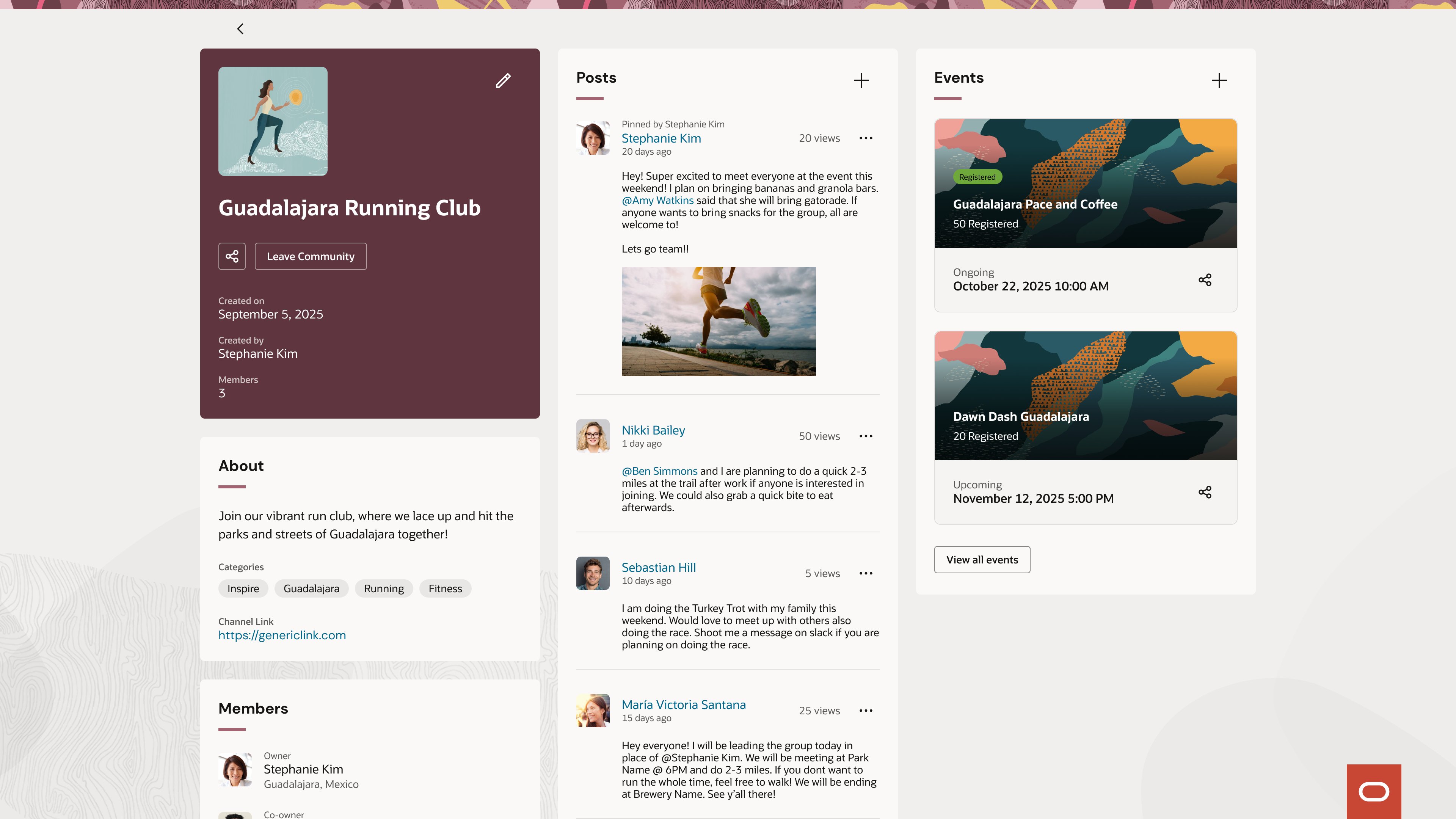Click Nikki Bailey's avatar photo
Image resolution: width=1456 pixels, height=819 pixels.
click(x=593, y=436)
